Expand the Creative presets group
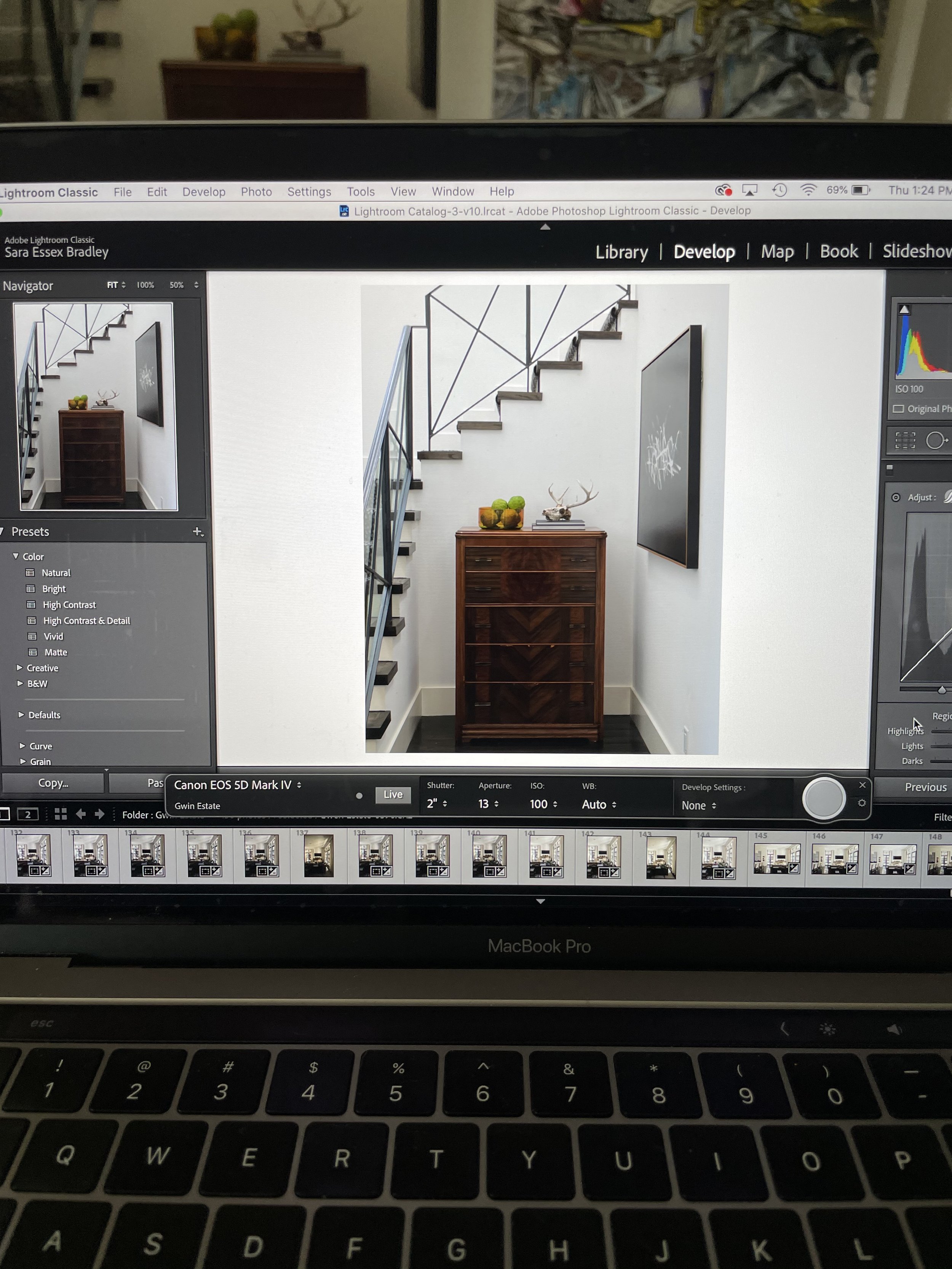952x1269 pixels. 20,668
